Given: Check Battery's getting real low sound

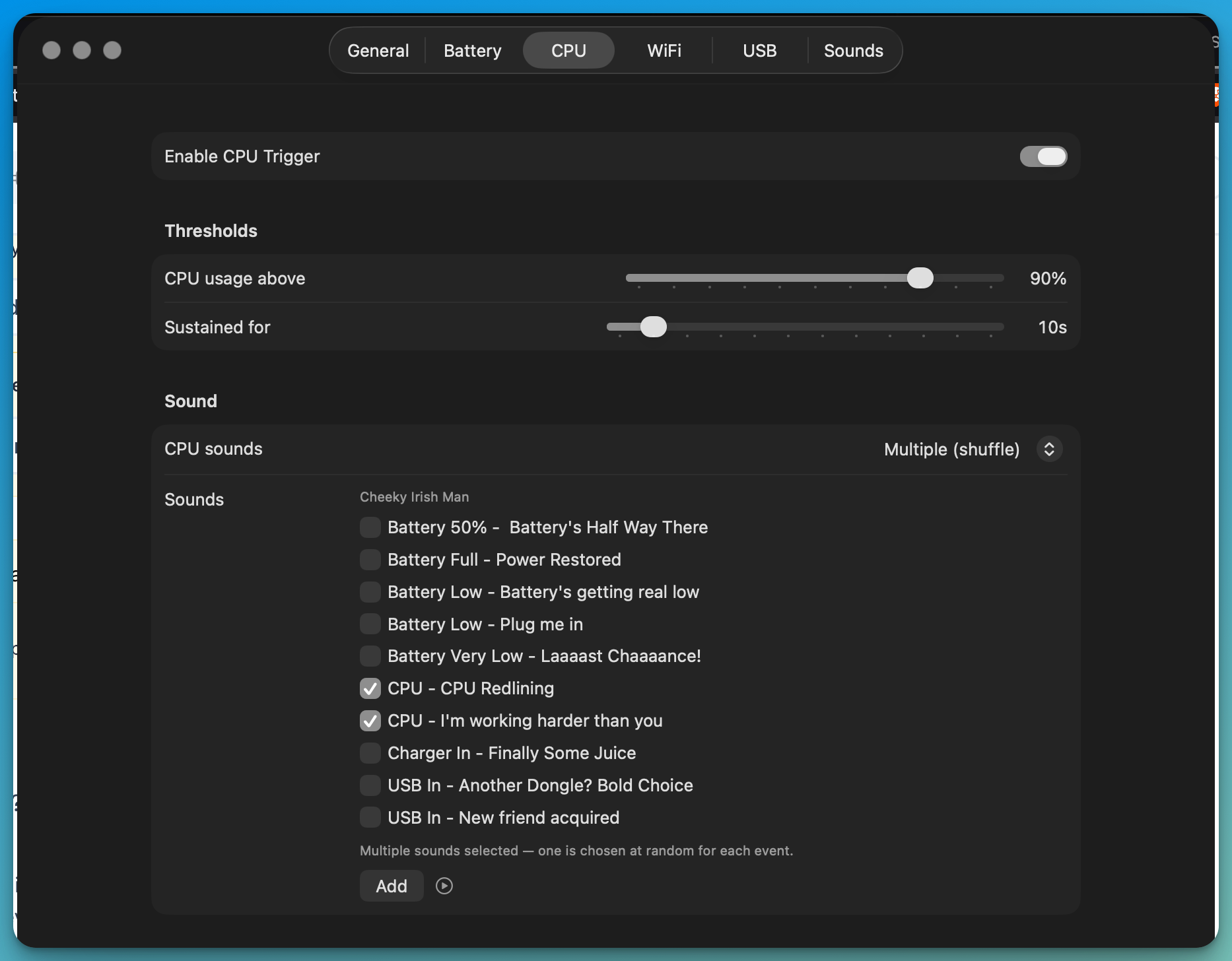Looking at the screenshot, I should 370,592.
